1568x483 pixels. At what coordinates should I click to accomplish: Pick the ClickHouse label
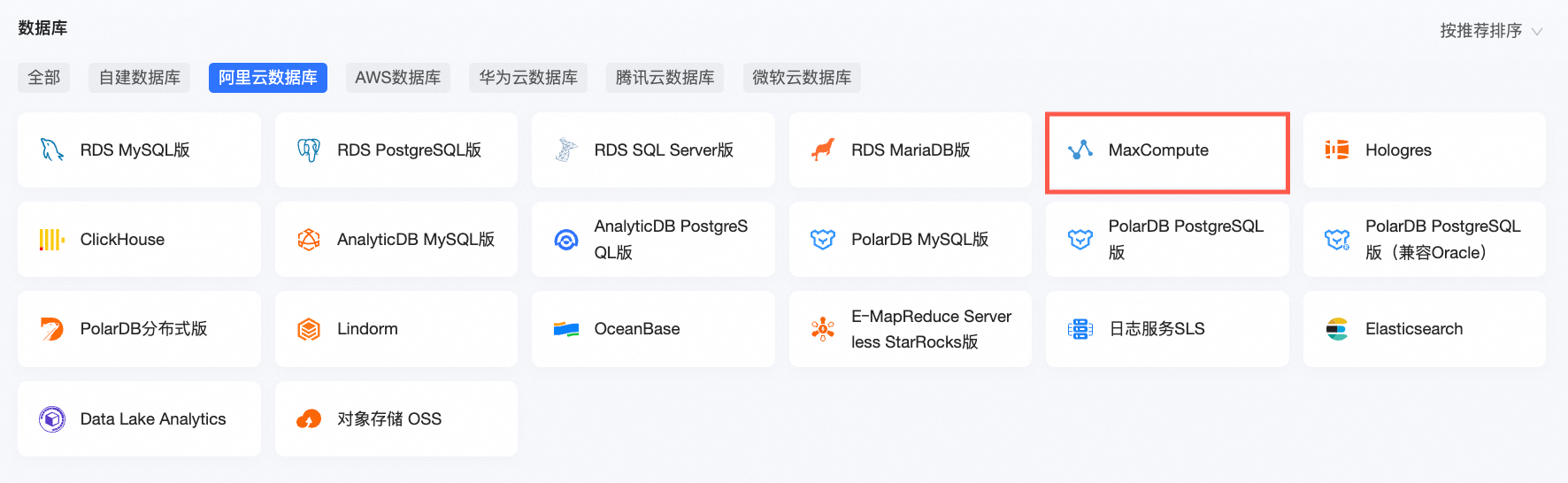coord(122,240)
